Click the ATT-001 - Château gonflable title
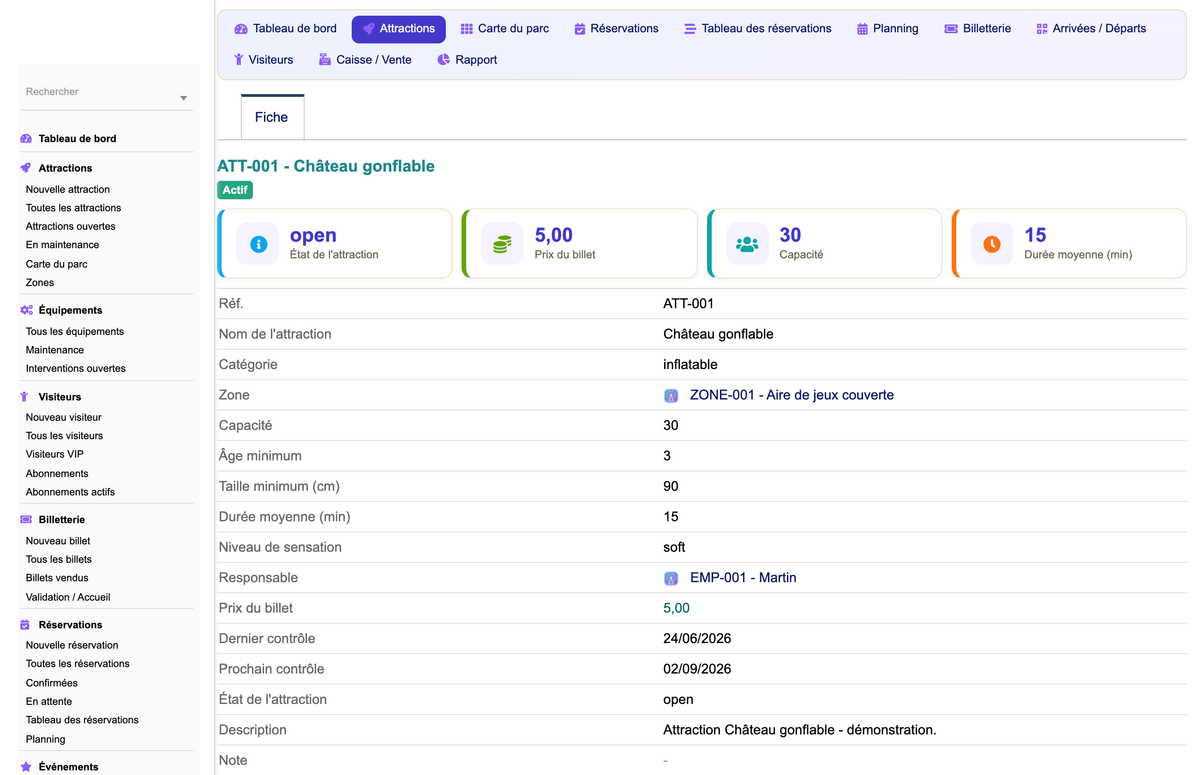 coord(326,166)
